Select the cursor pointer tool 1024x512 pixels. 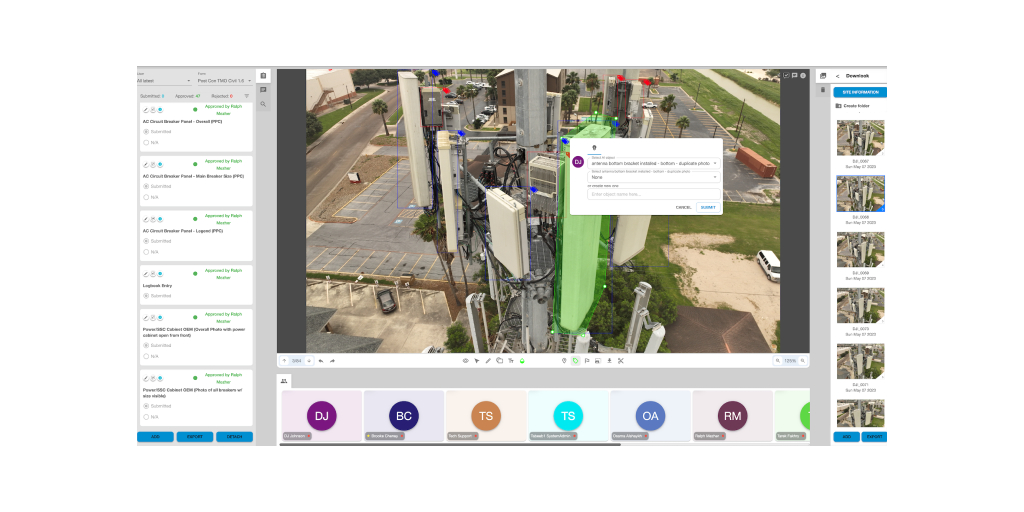click(477, 360)
